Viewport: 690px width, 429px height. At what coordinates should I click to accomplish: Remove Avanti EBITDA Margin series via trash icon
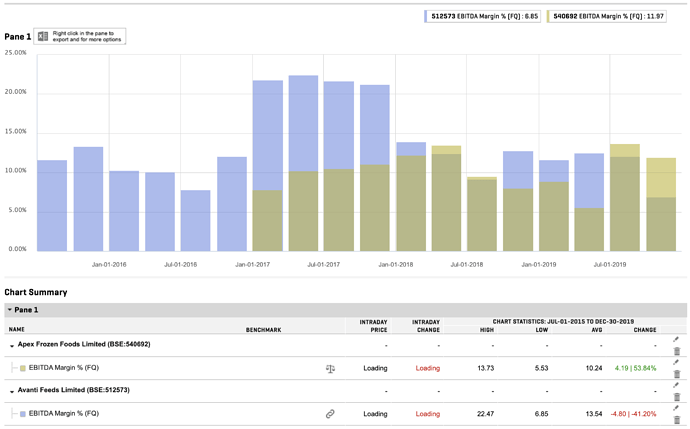click(676, 419)
